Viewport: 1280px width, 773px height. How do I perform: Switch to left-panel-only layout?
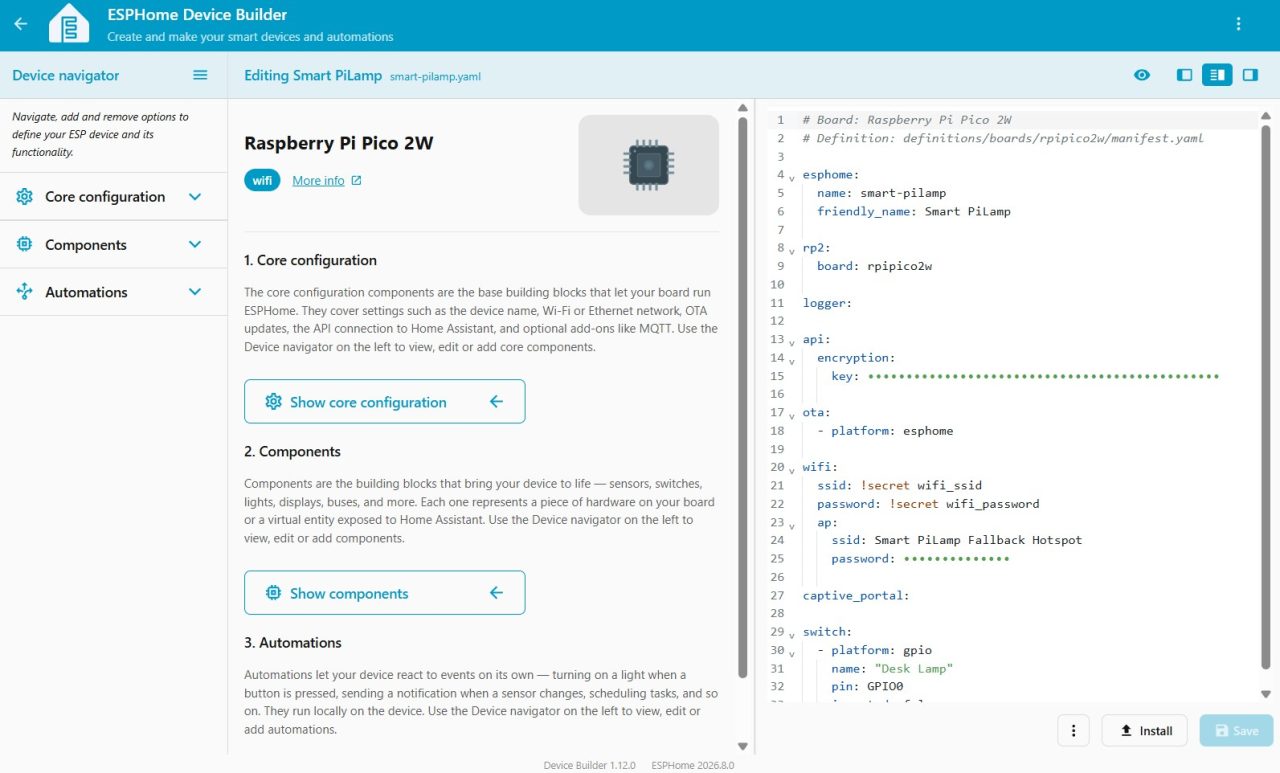[1185, 75]
